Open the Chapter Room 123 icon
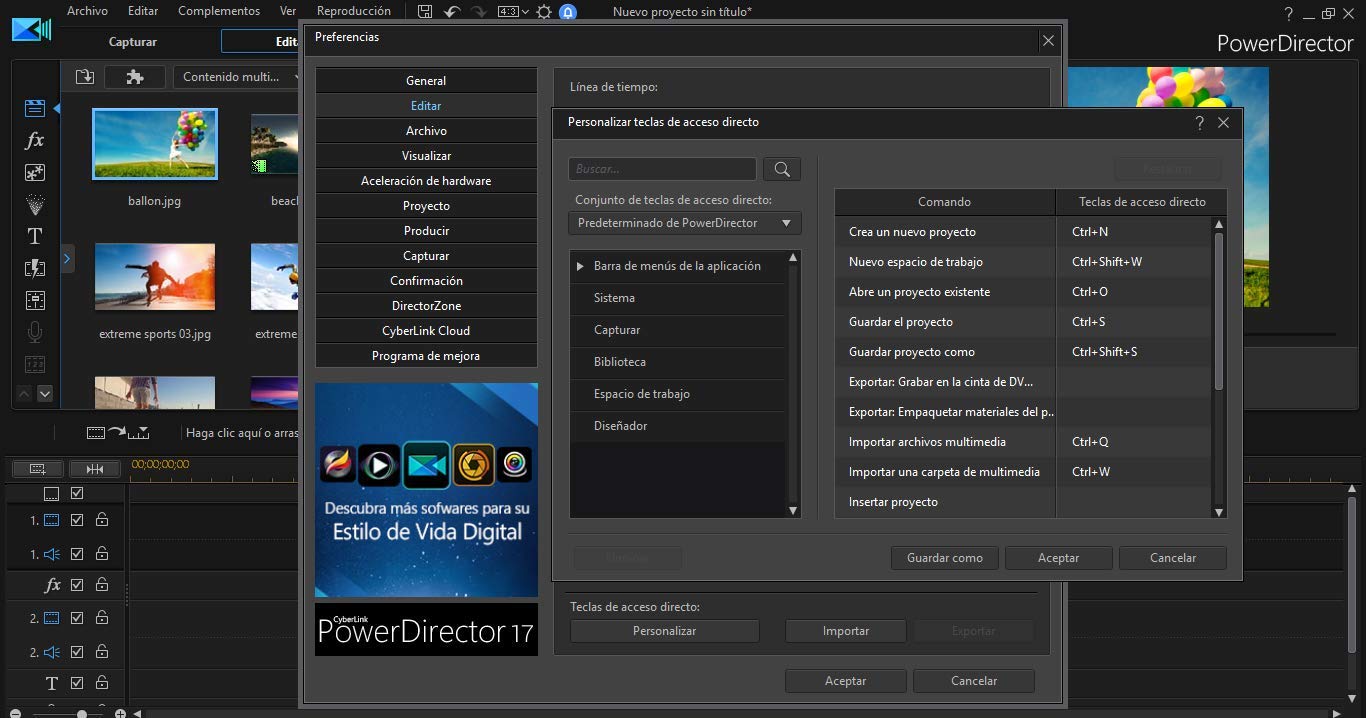Image resolution: width=1366 pixels, height=718 pixels. (35, 364)
